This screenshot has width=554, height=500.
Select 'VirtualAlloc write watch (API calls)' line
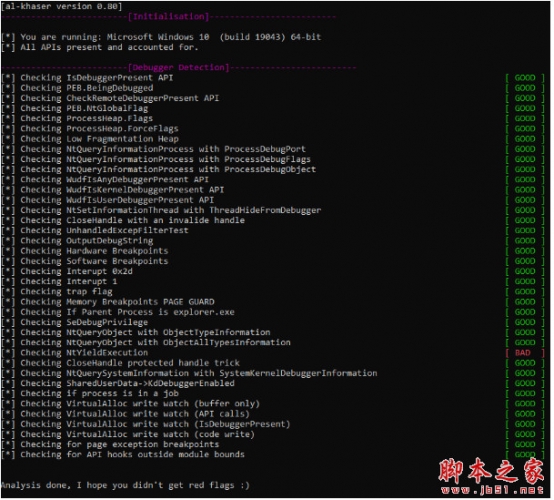click(125, 414)
